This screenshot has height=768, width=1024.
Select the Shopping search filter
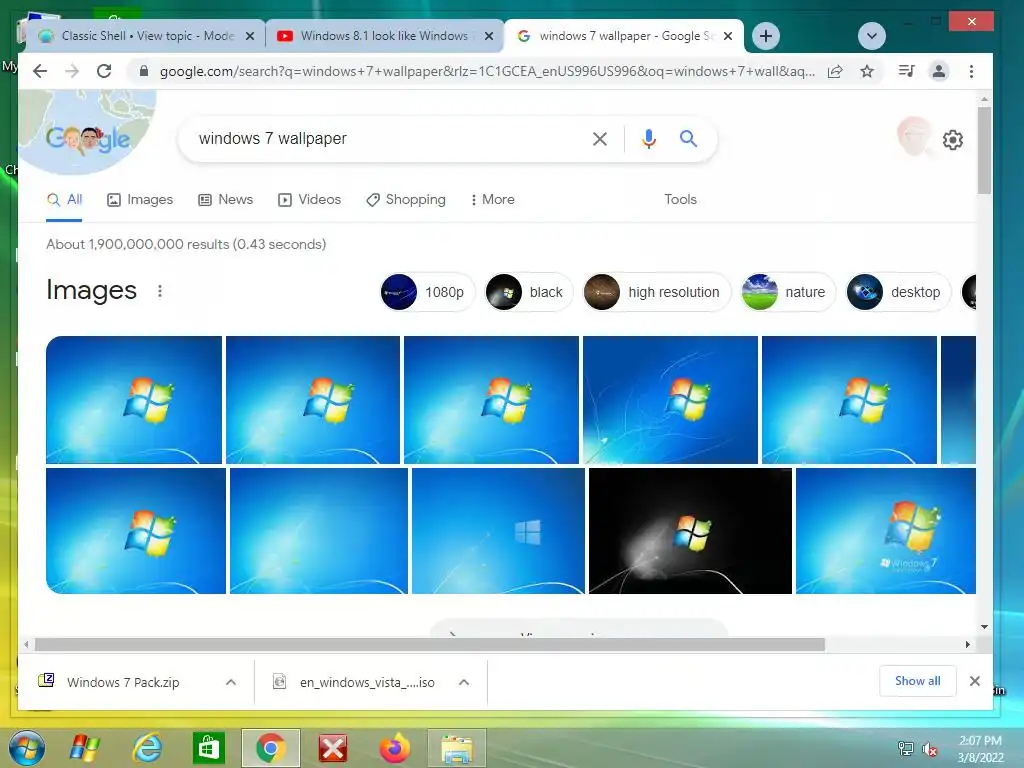click(406, 200)
